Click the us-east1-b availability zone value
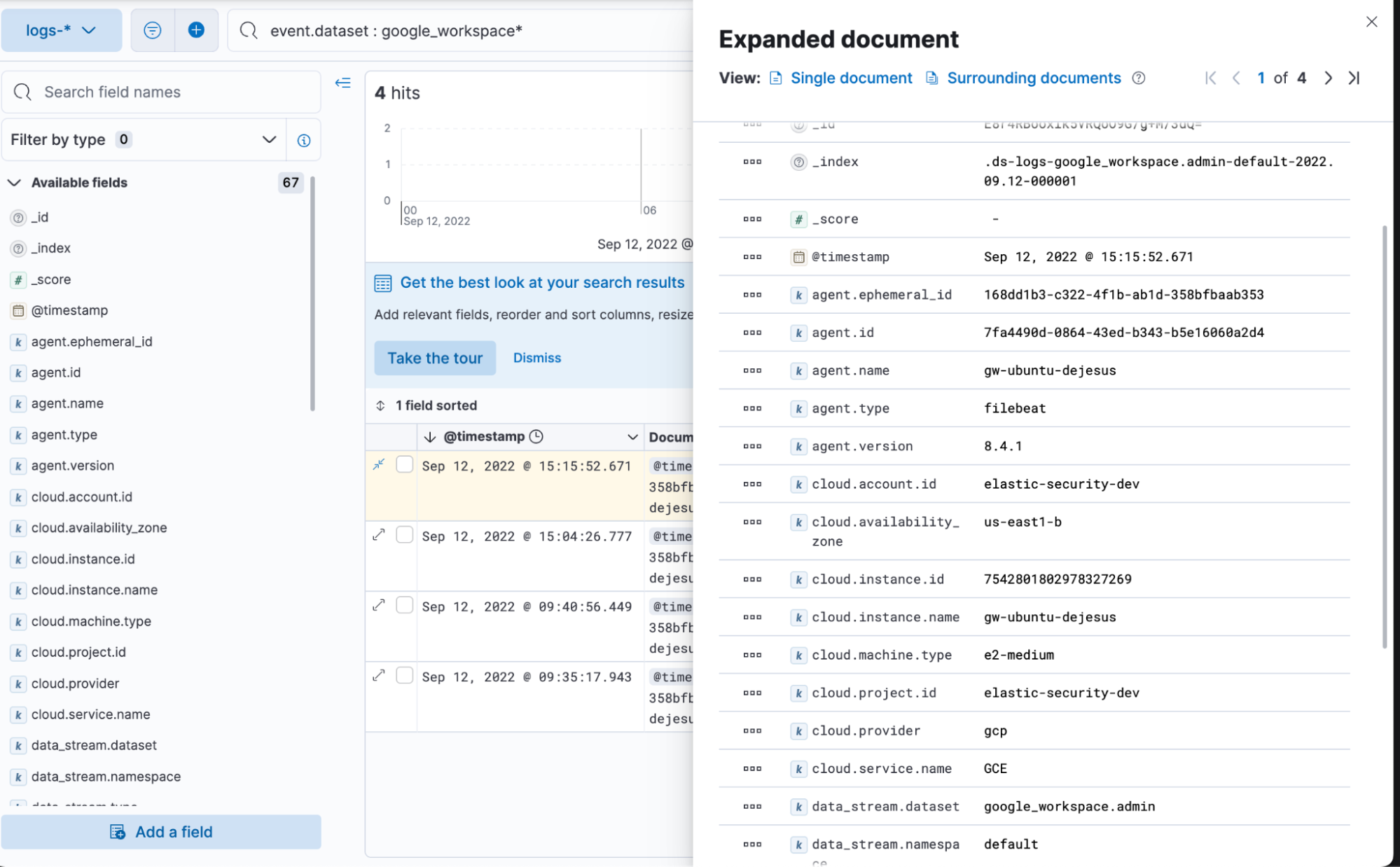The height and width of the screenshot is (867, 1400). (1023, 522)
